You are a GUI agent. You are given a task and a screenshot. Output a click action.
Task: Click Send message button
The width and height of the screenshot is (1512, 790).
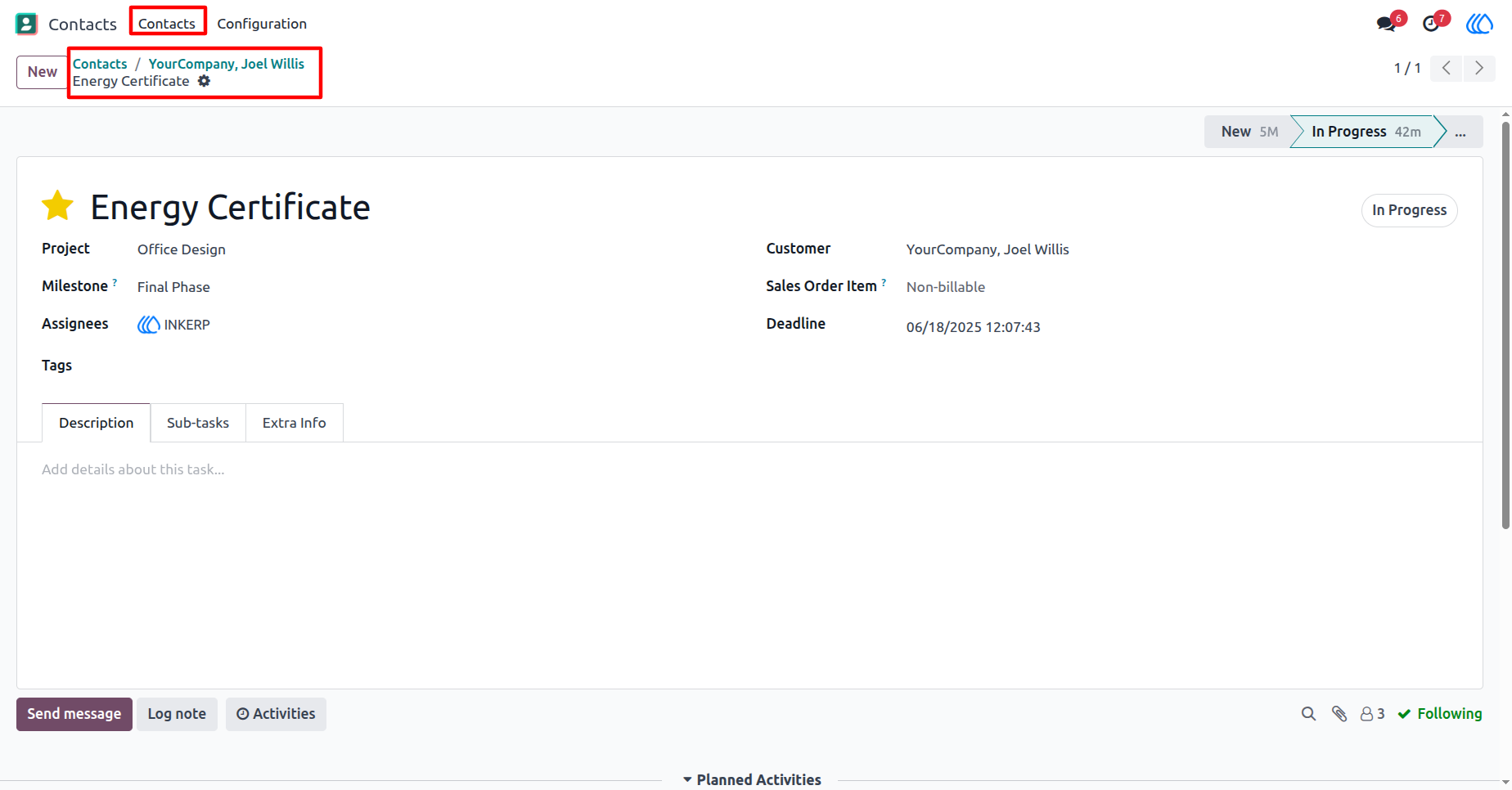(74, 714)
